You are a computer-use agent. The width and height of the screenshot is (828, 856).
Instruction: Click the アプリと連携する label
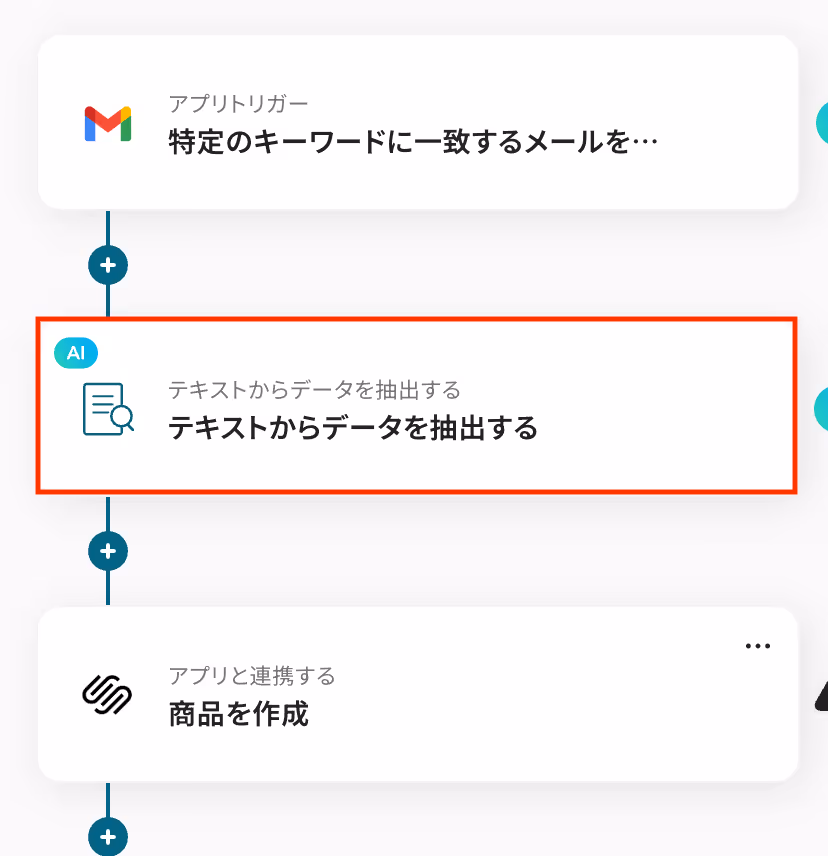[x=252, y=676]
